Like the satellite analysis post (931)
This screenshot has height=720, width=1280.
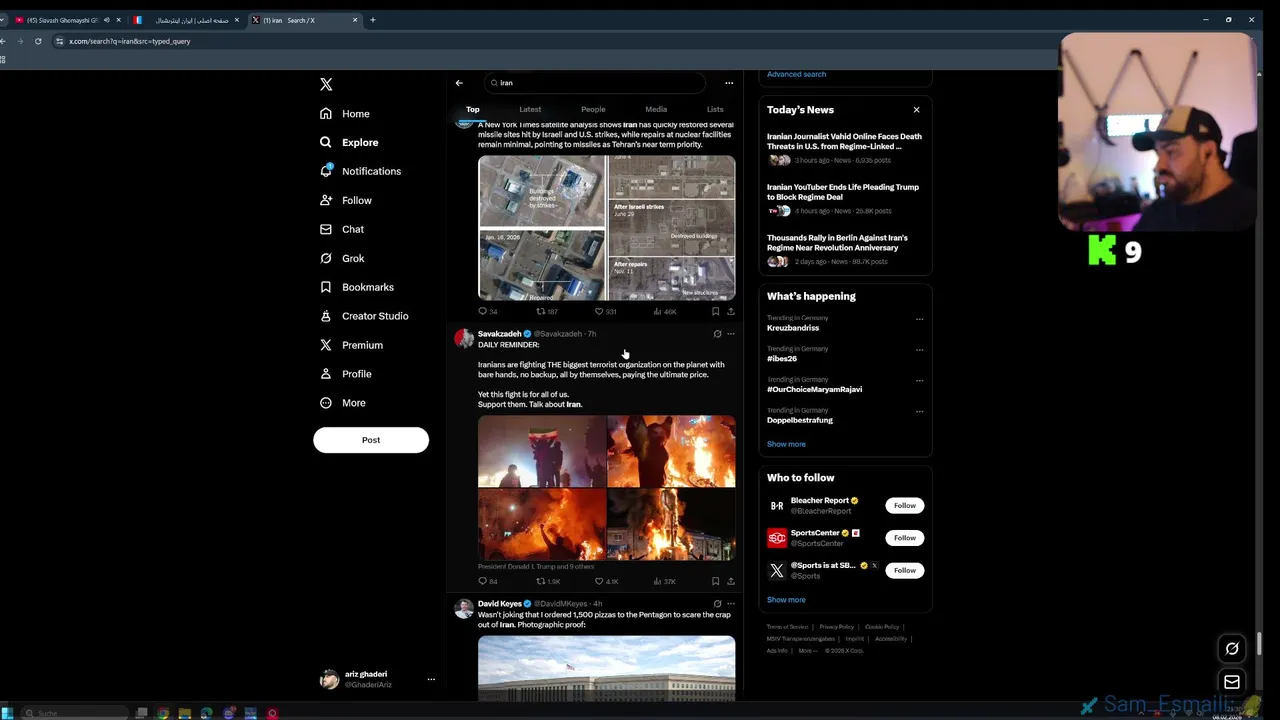[x=605, y=311]
